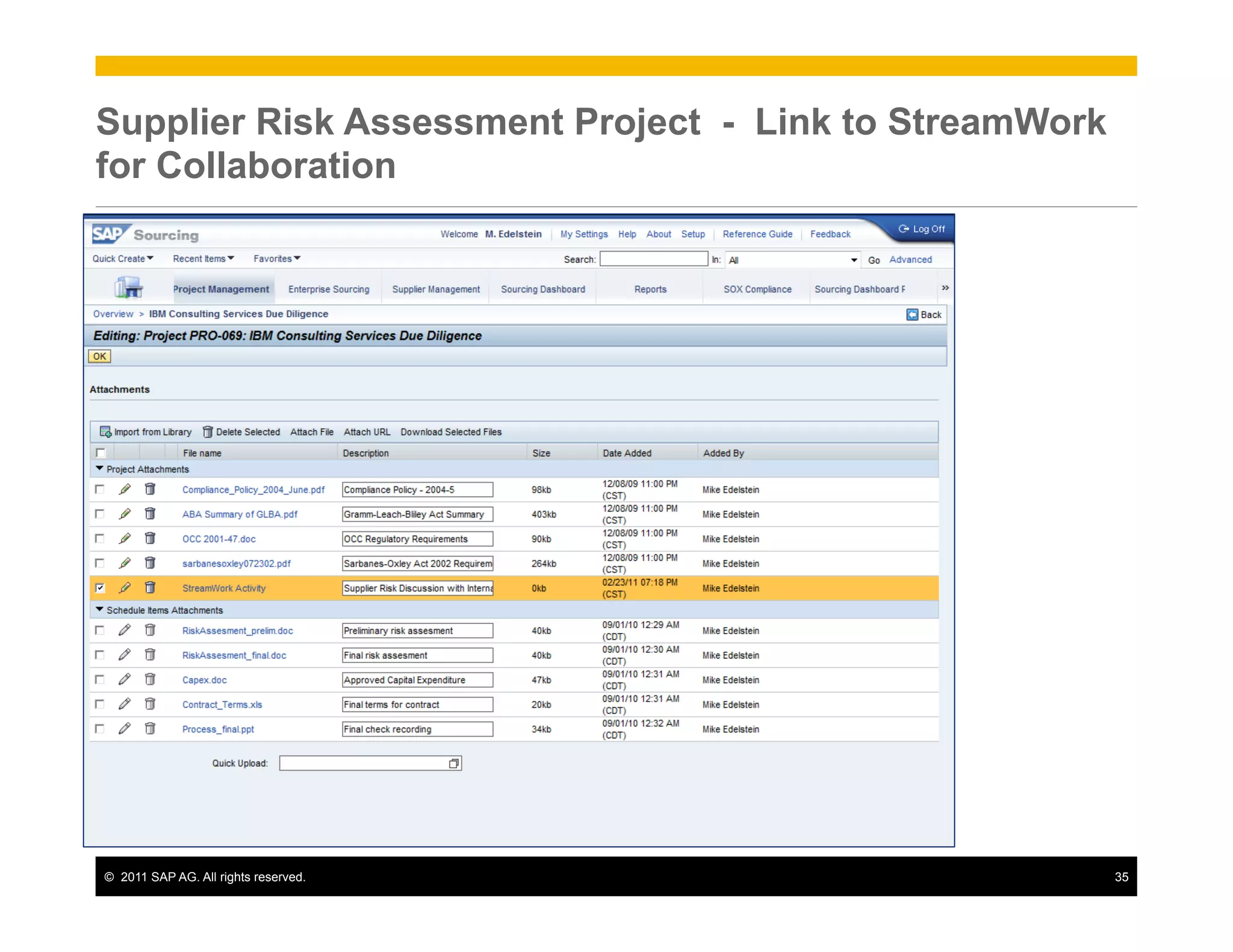Viewport: 1233px width, 952px height.
Task: Delete the StreamWork Activity attachment
Action: tap(150, 588)
